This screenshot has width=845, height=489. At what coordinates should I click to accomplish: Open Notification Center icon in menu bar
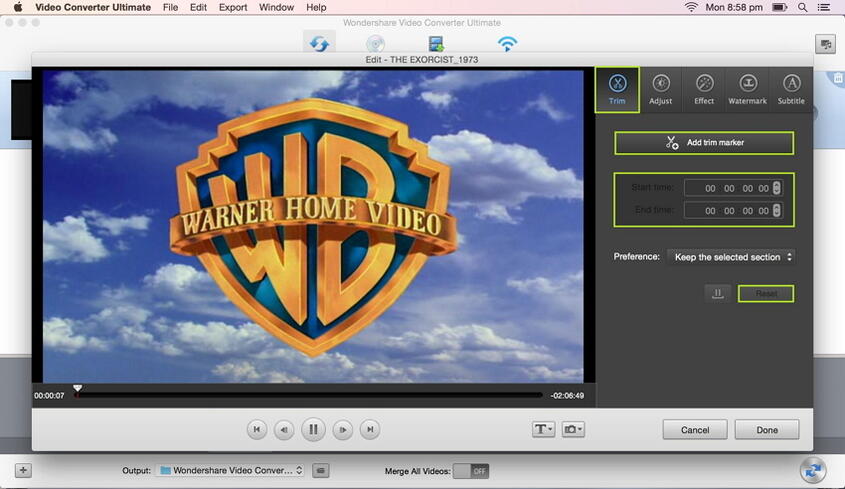[823, 7]
